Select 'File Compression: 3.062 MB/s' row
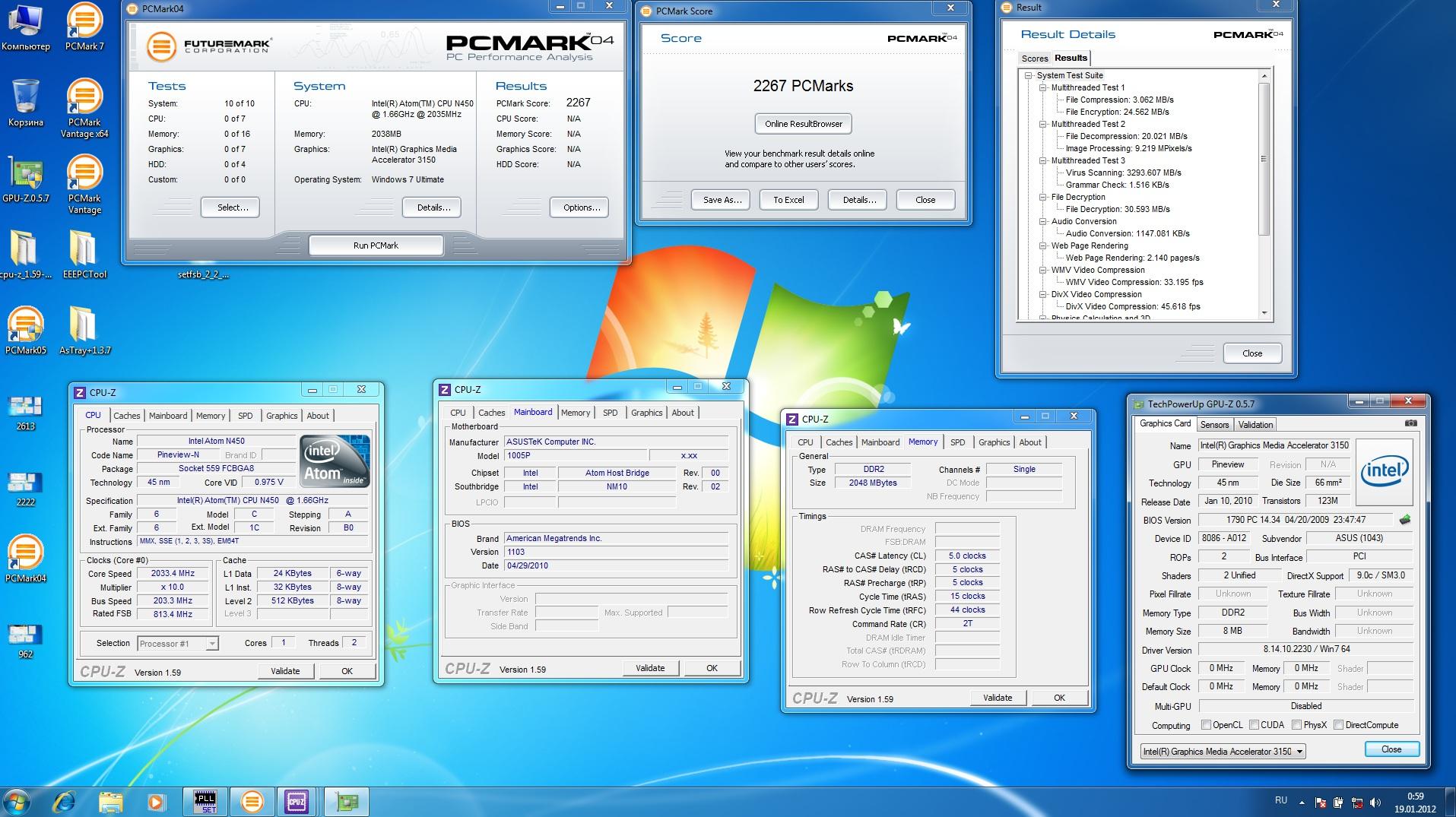 point(1119,100)
